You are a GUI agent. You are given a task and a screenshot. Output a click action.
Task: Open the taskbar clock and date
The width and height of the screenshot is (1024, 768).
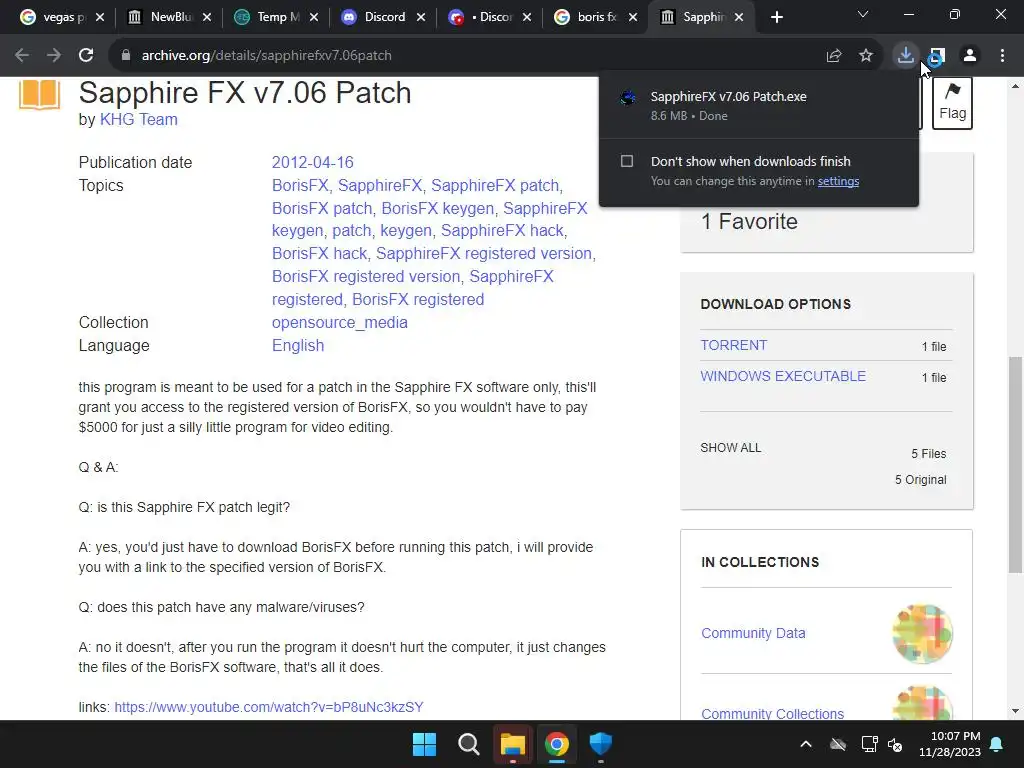(950, 744)
